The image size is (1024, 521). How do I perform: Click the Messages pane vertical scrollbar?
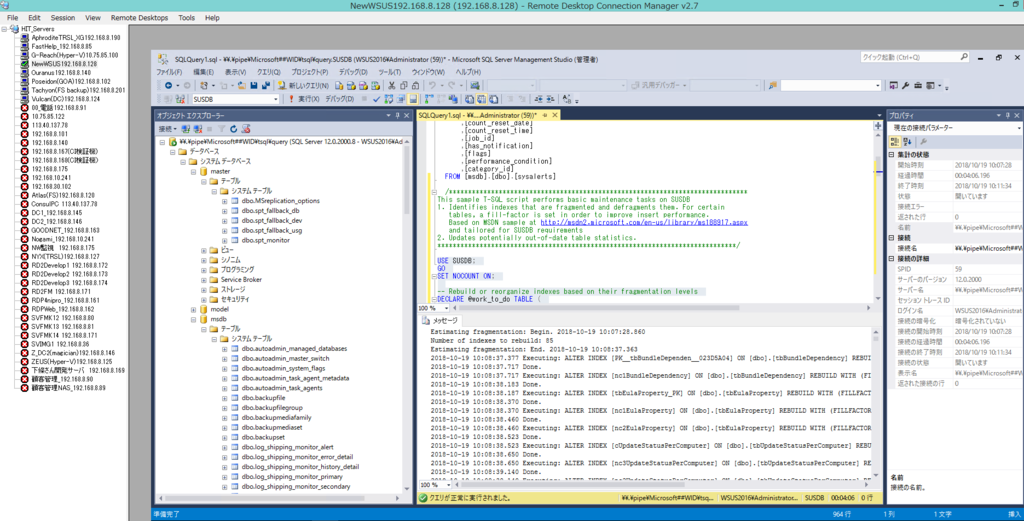click(877, 403)
